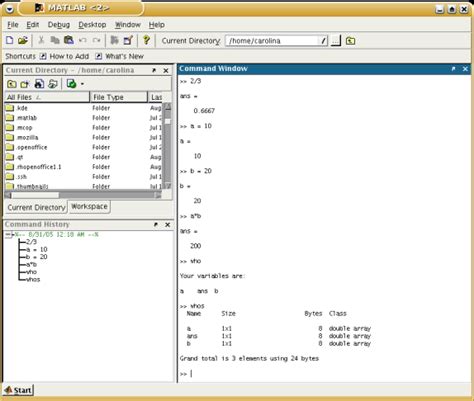Click the .mozilla folder icon

[x=10, y=137]
